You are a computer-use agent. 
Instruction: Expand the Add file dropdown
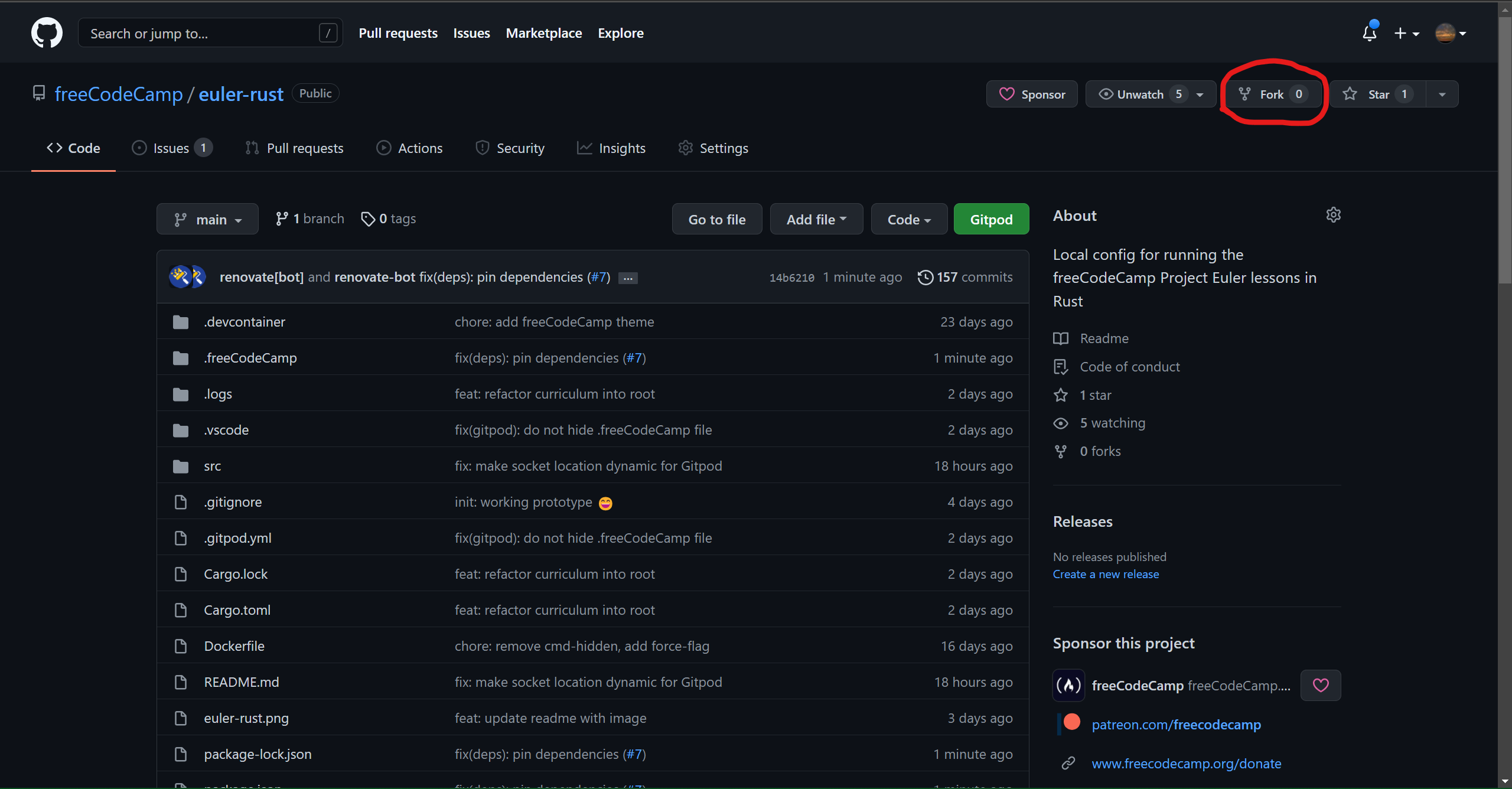coord(816,219)
